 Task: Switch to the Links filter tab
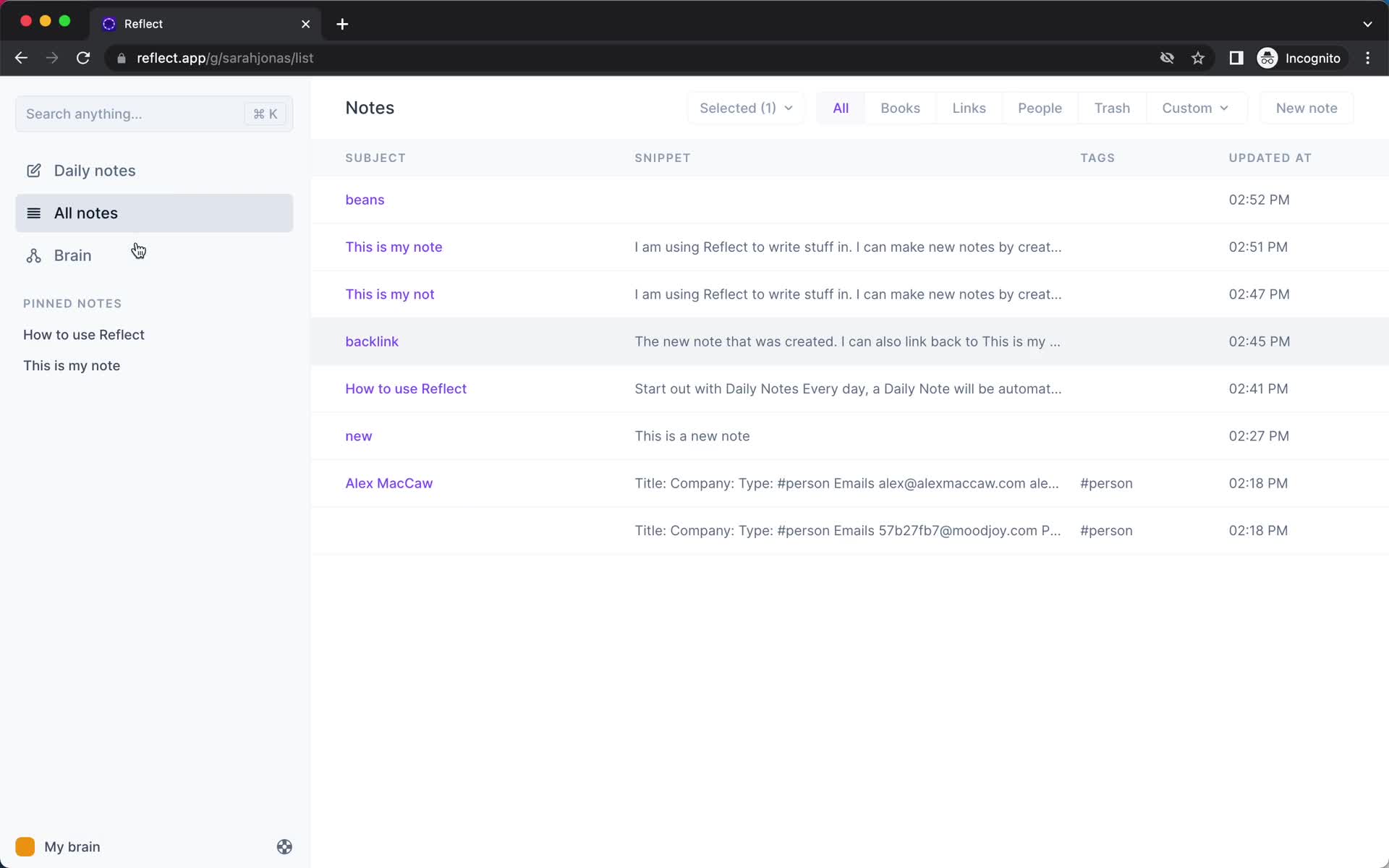click(969, 108)
